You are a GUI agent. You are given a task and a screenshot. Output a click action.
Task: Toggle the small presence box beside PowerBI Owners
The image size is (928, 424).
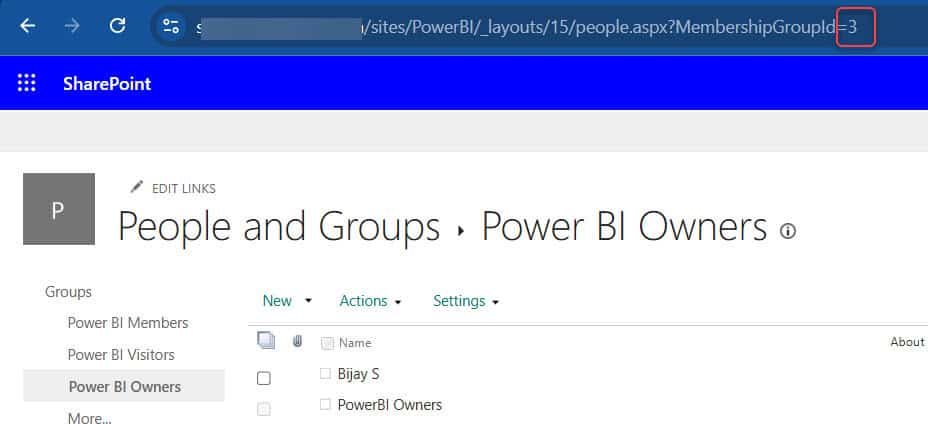coord(325,404)
